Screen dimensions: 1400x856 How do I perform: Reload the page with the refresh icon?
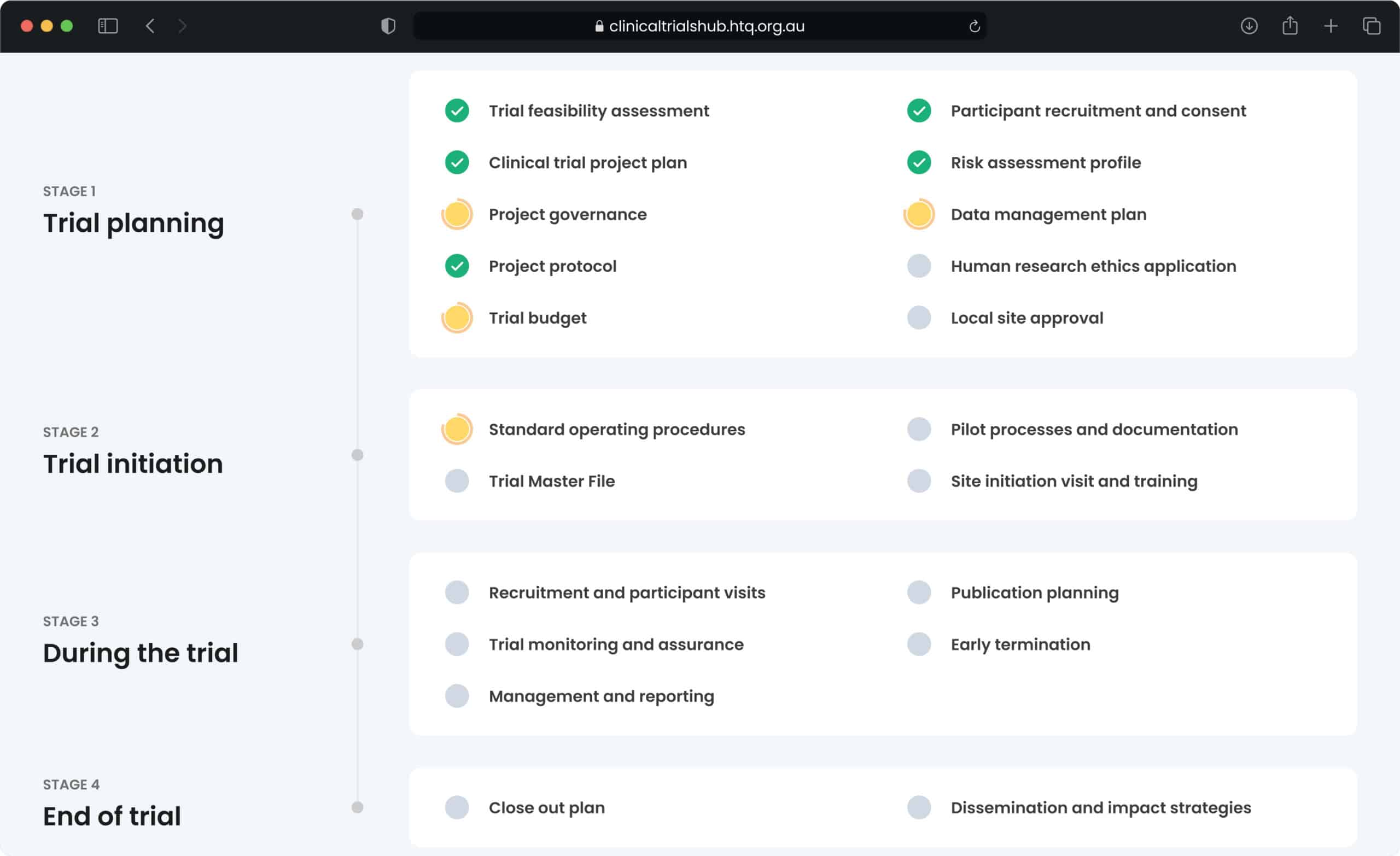[x=975, y=26]
